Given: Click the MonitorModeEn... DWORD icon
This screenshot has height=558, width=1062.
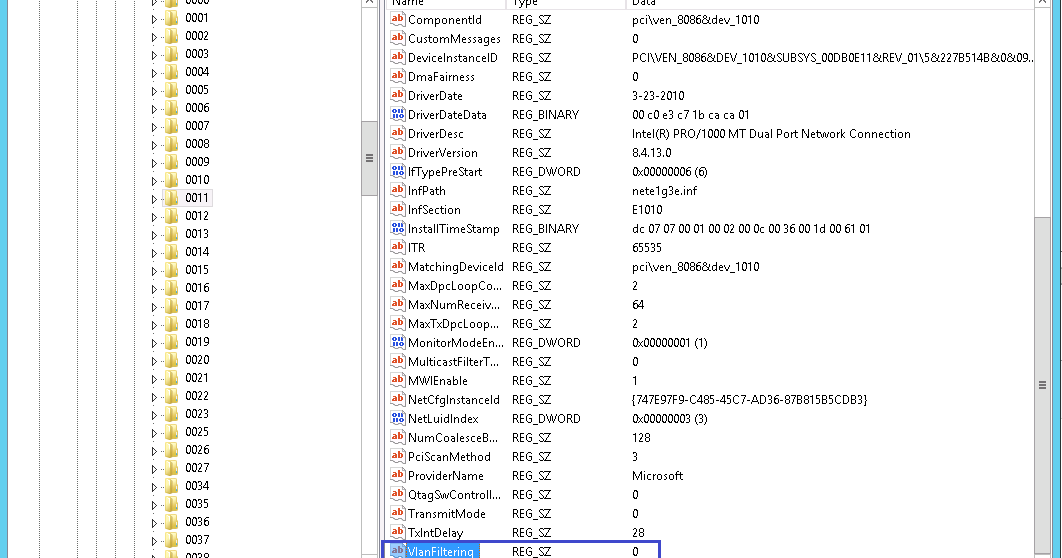Looking at the screenshot, I should point(398,342).
